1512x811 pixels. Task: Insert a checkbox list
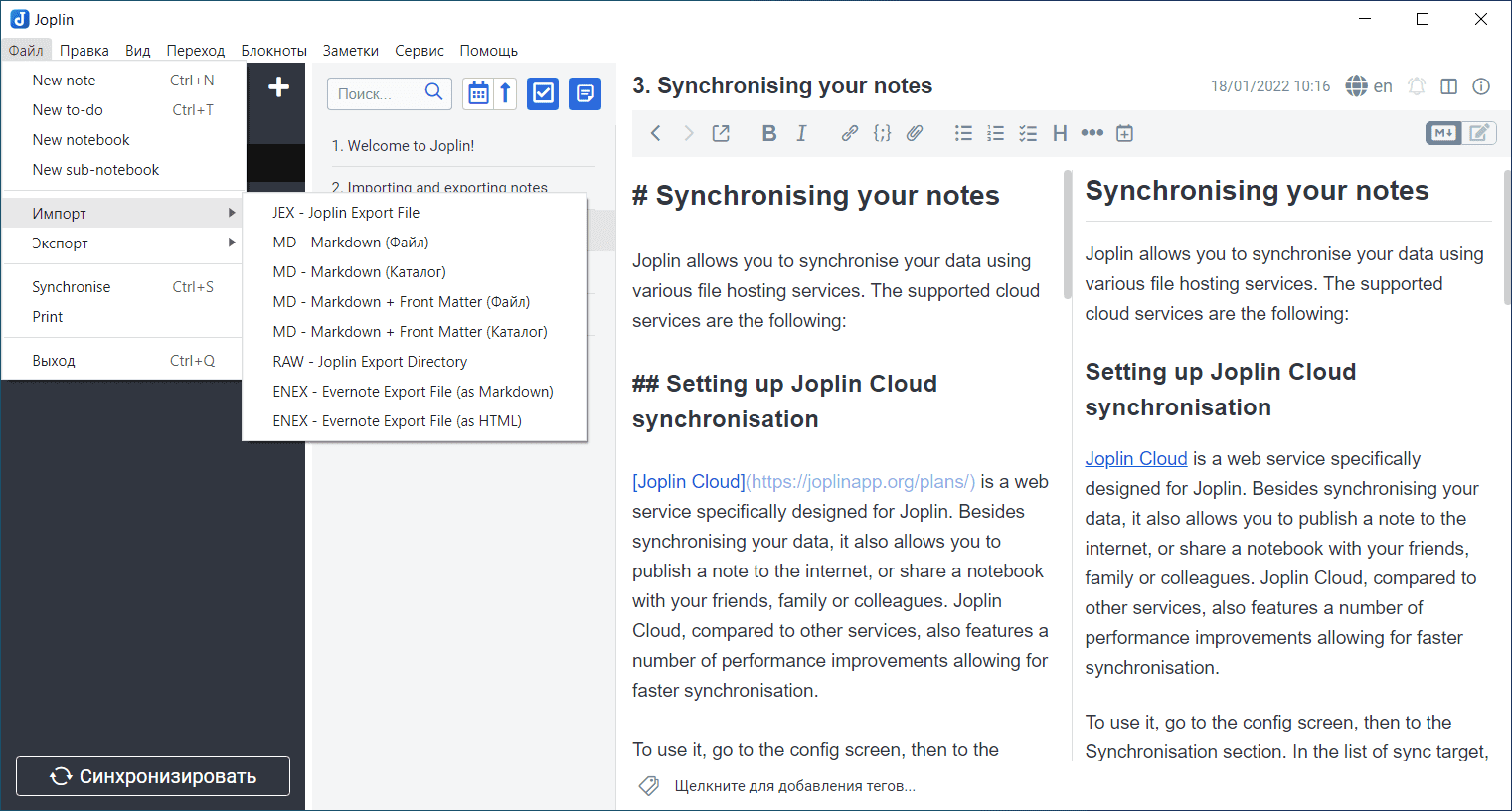click(1028, 133)
